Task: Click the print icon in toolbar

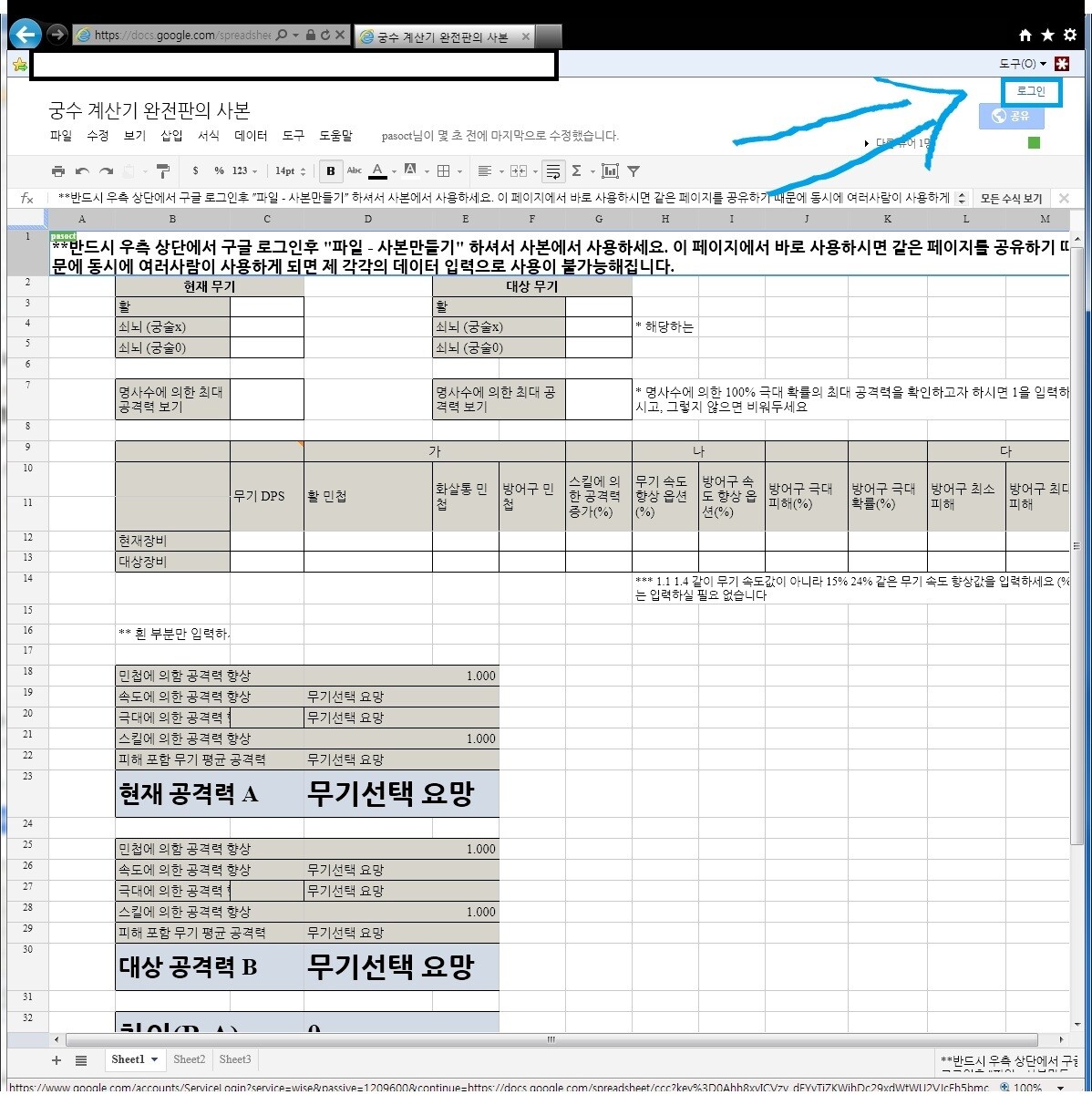Action: pos(58,171)
